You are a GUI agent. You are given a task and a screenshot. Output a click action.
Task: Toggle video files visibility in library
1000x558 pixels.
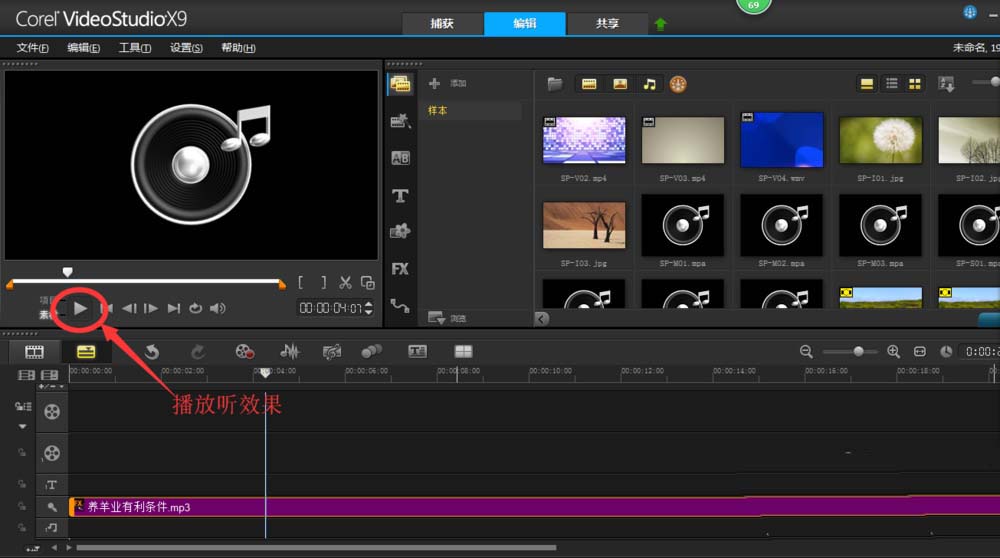[589, 84]
